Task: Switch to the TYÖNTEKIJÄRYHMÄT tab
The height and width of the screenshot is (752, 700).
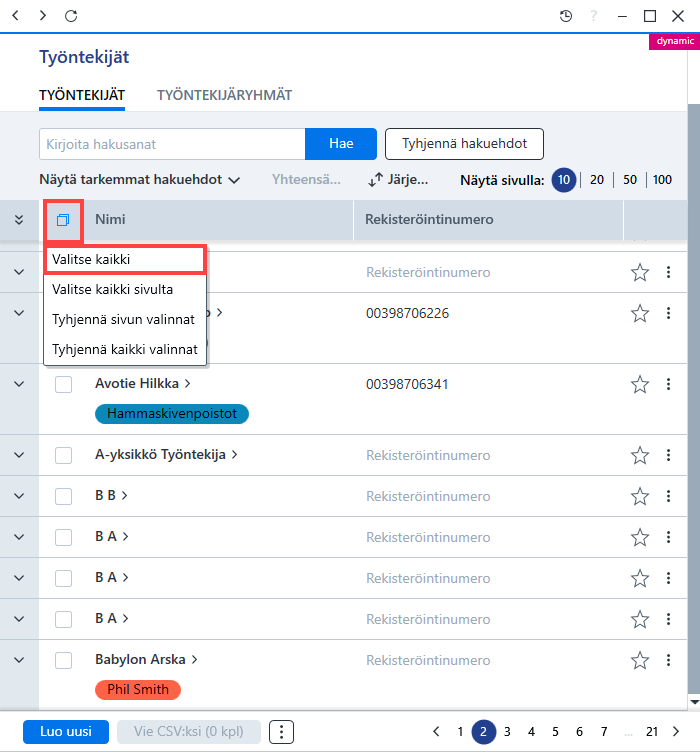Action: click(x=224, y=95)
